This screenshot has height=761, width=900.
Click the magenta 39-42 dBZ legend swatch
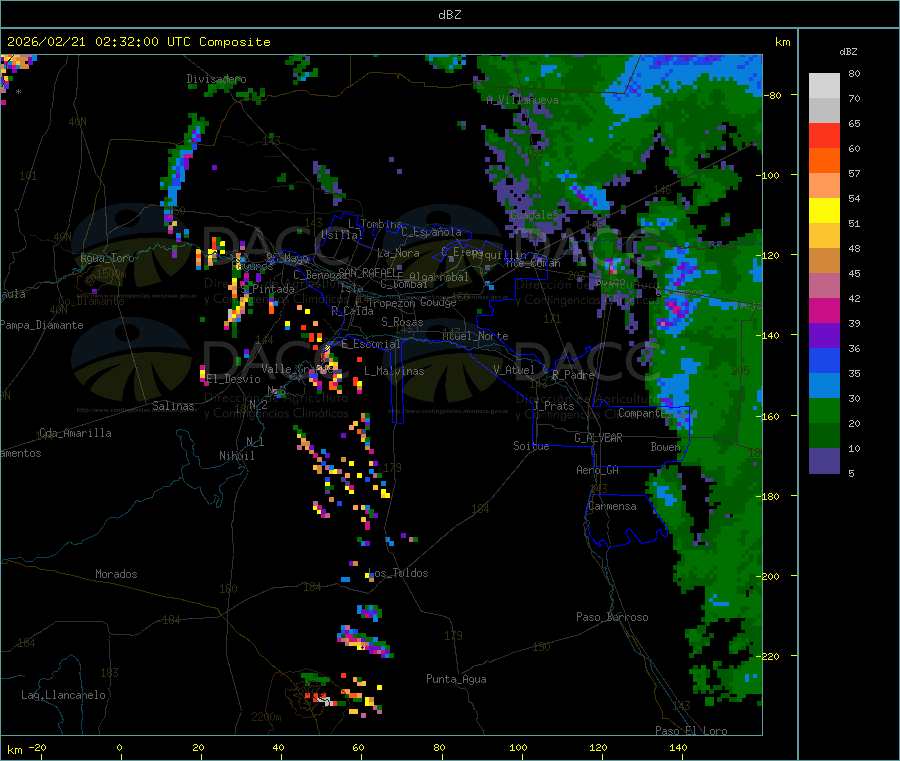pos(824,310)
